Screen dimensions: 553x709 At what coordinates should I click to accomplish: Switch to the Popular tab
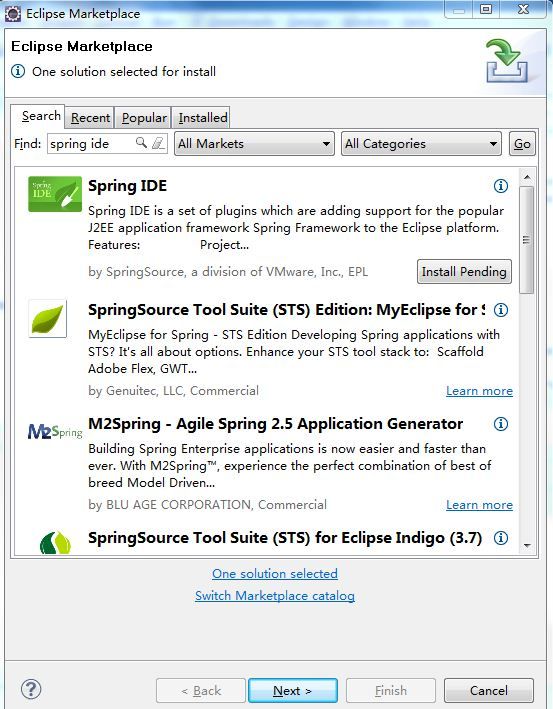click(x=144, y=118)
